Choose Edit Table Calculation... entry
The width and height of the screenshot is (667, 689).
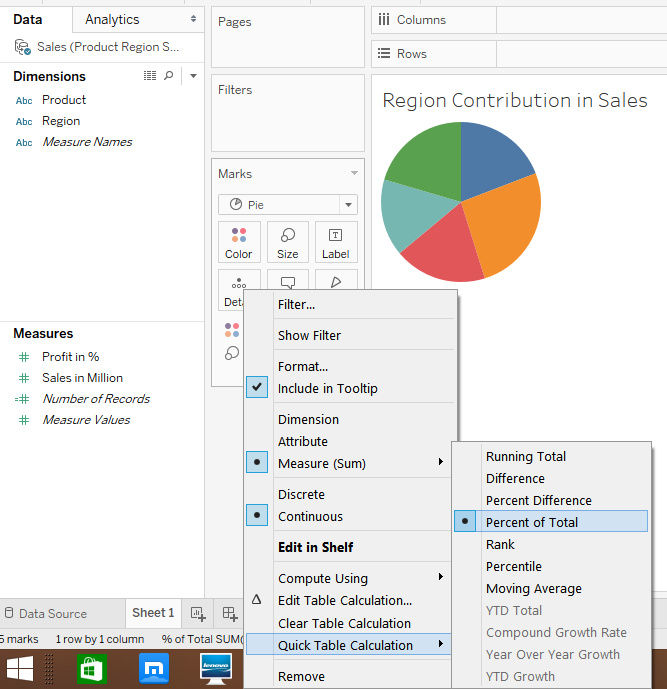[345, 601]
